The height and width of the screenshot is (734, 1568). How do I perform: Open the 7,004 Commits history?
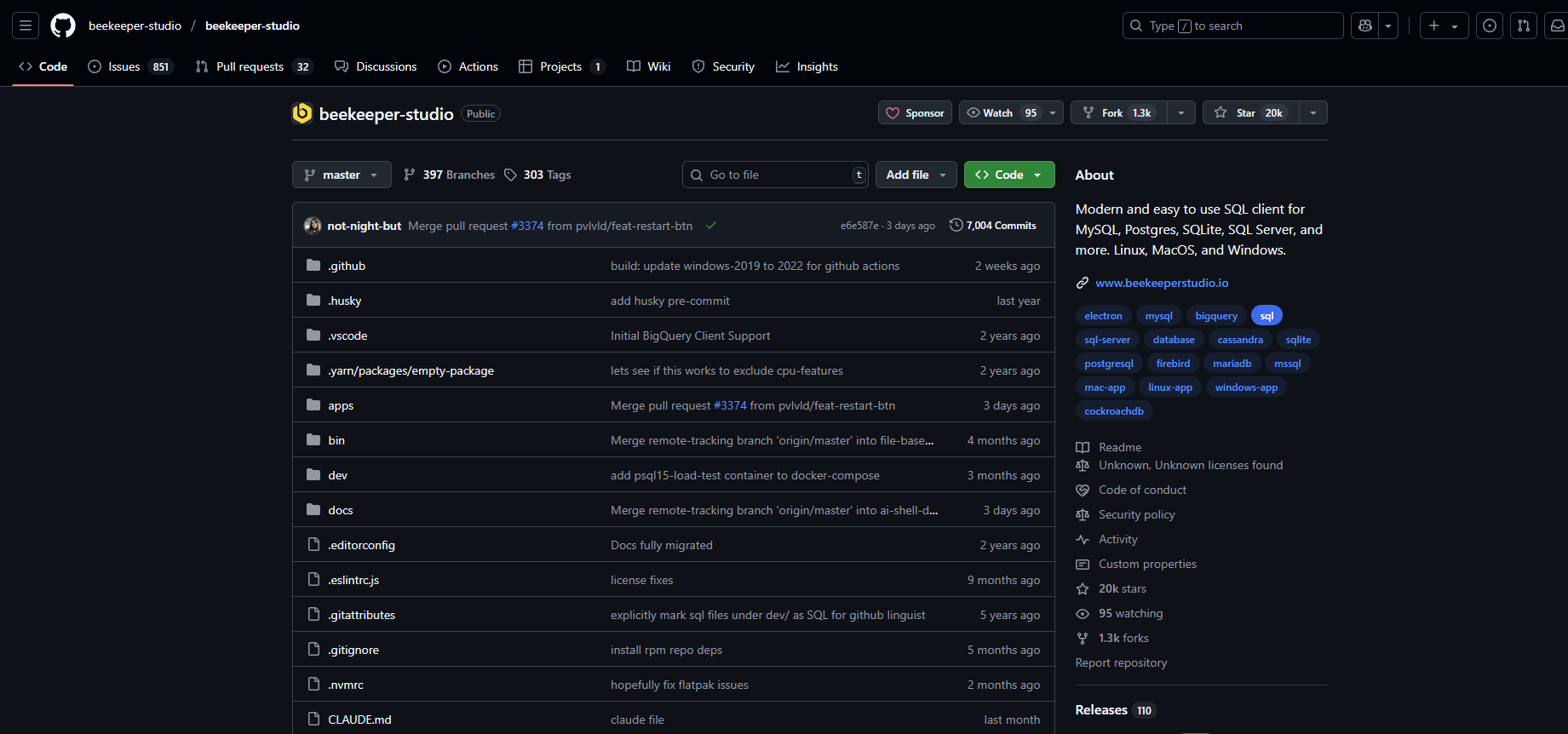[993, 225]
